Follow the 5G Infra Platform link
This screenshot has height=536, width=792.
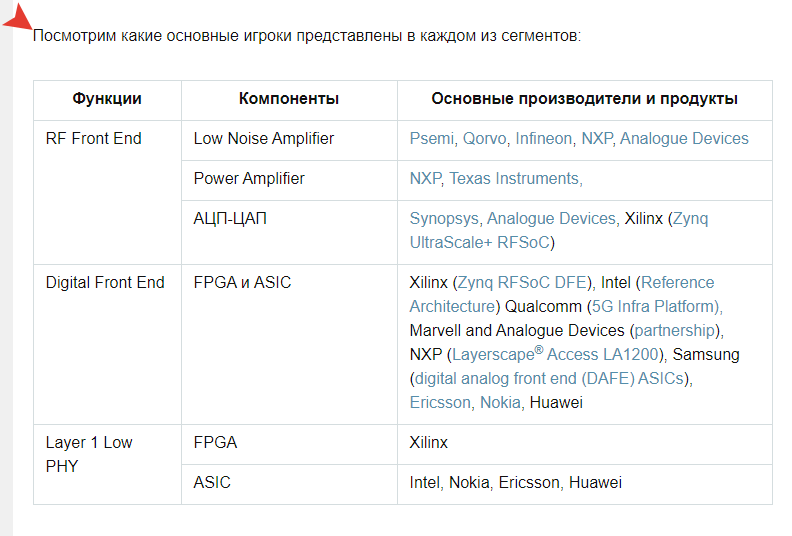point(655,306)
